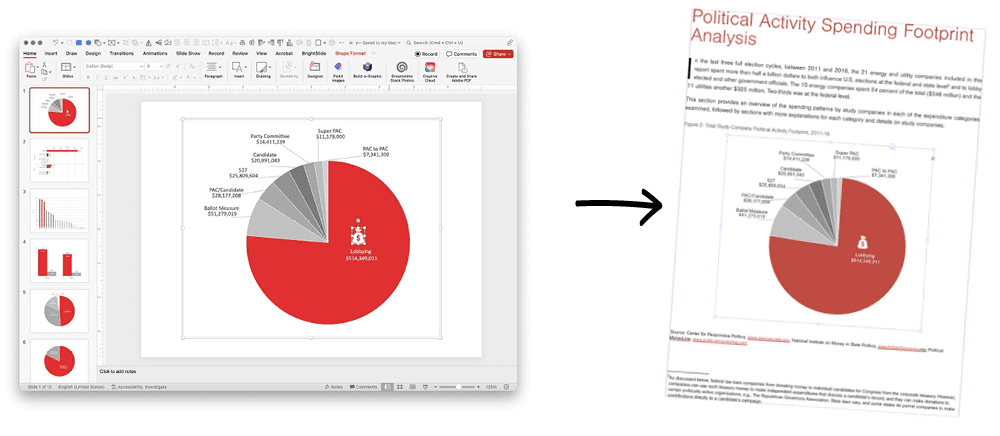
Task: Click the Format Painter brush icon
Action: coord(44,78)
